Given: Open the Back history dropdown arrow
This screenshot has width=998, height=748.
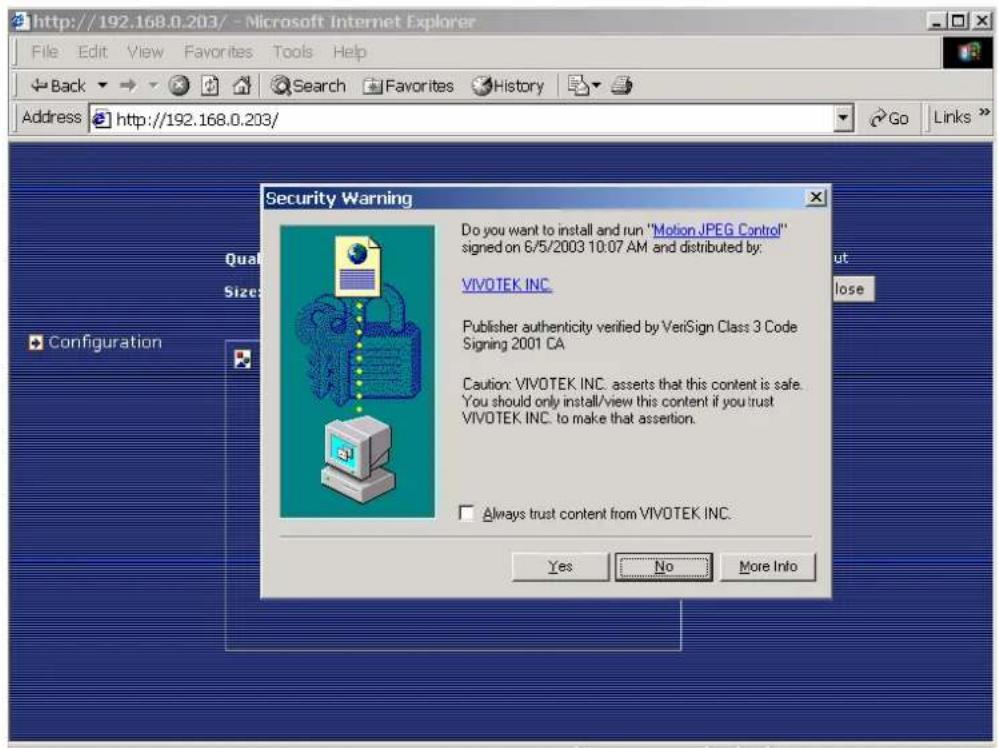Looking at the screenshot, I should (102, 85).
